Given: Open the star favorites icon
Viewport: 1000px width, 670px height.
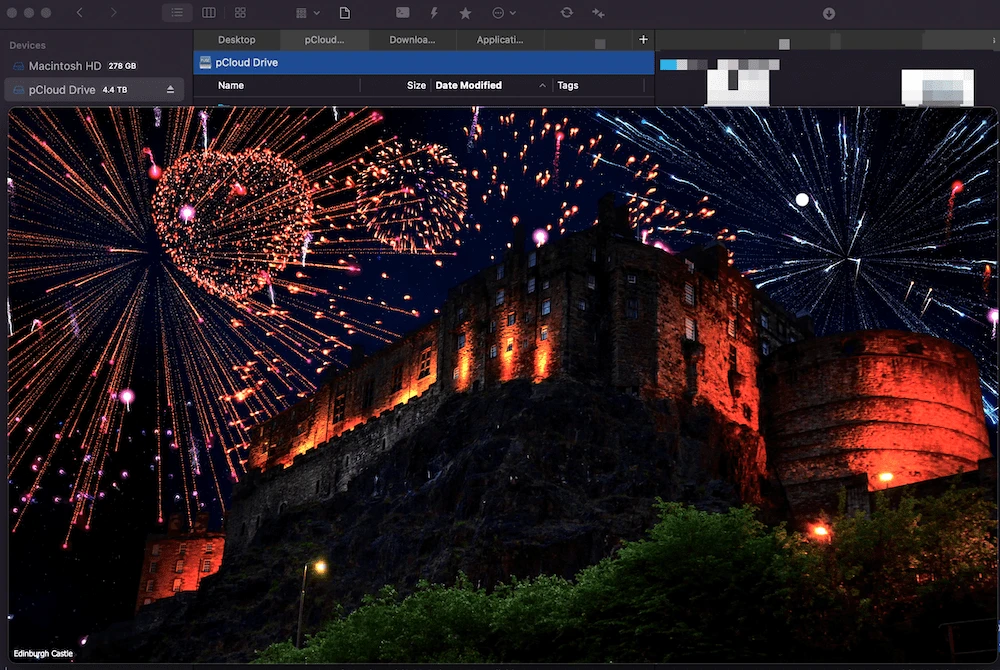Looking at the screenshot, I should pyautogui.click(x=466, y=13).
